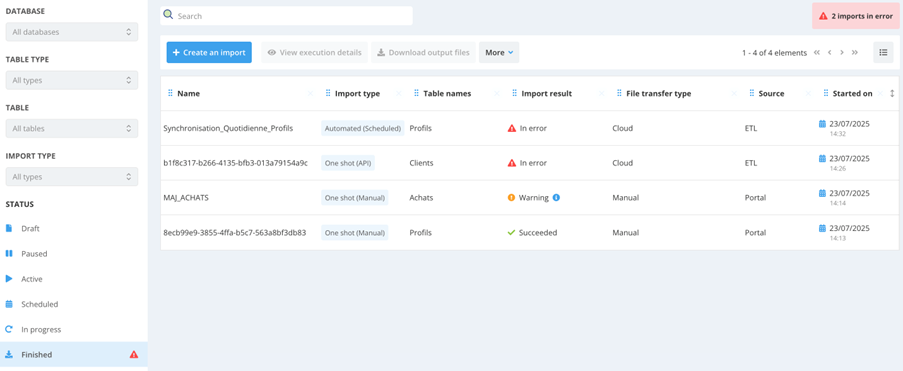903x371 pixels.
Task: Select the MAJ_ACHATS import name
Action: pyautogui.click(x=186, y=198)
